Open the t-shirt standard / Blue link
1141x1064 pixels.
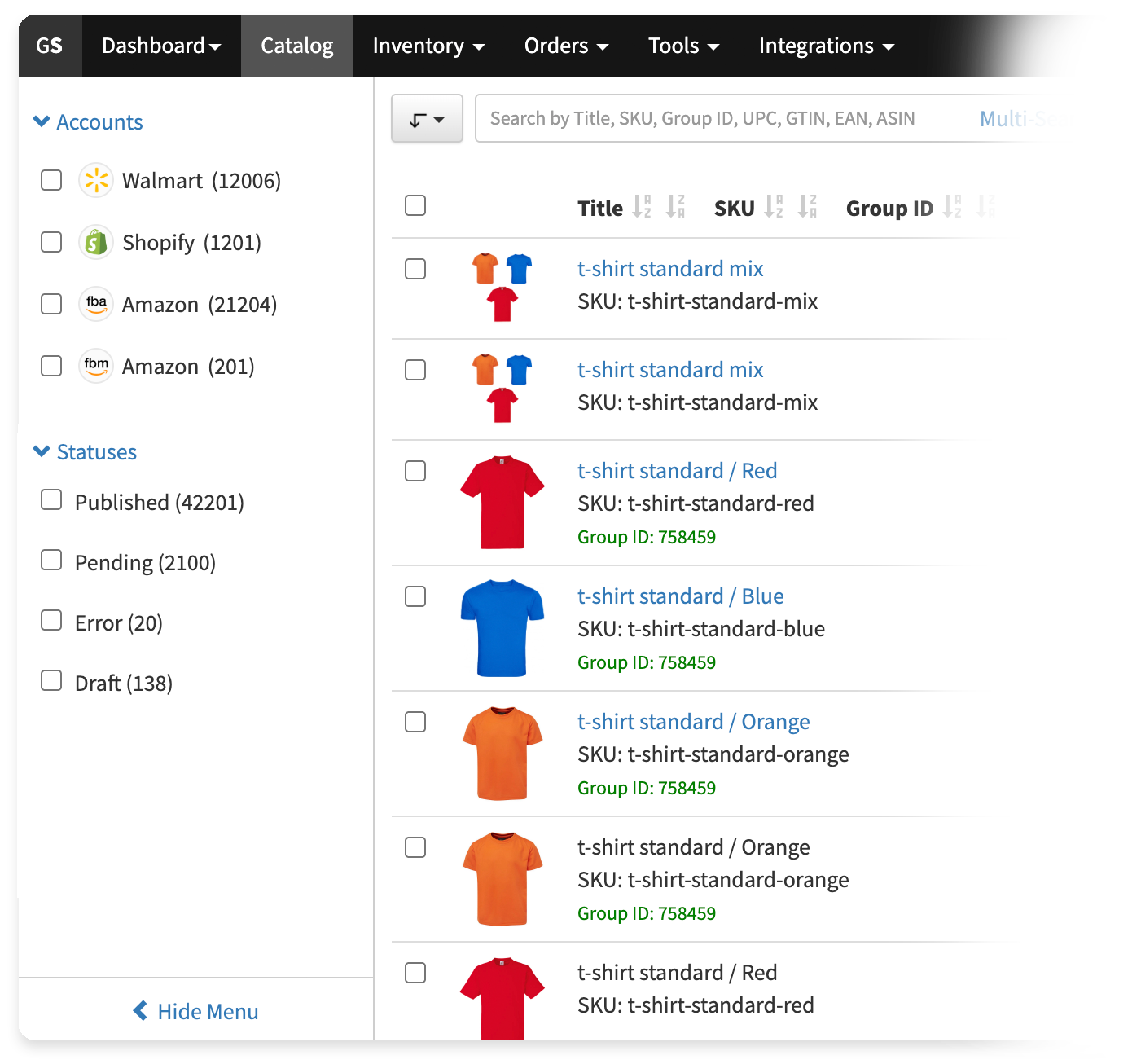[680, 596]
